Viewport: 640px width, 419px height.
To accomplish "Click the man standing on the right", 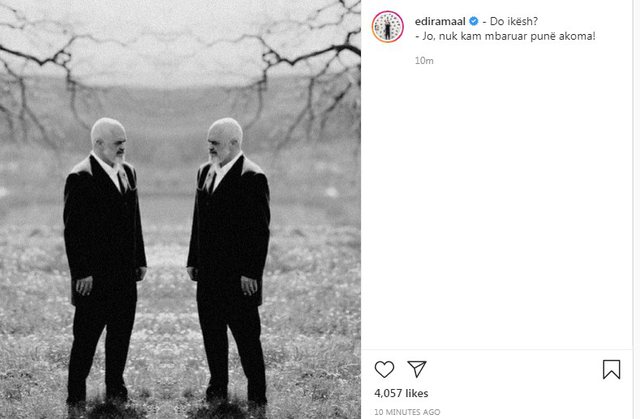I will (229, 263).
